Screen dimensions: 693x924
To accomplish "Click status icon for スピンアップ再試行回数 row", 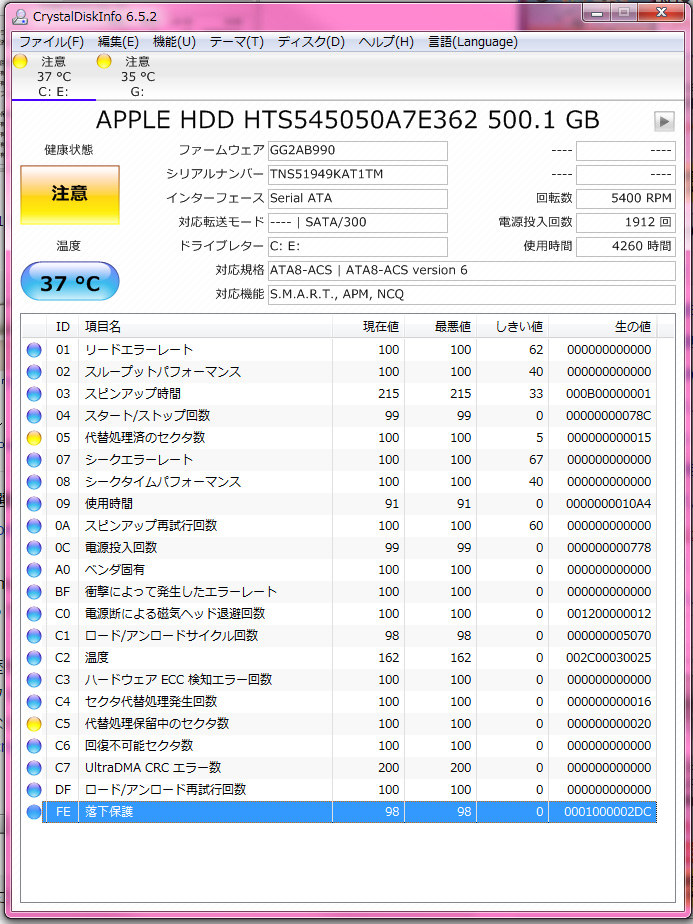I will [34, 526].
